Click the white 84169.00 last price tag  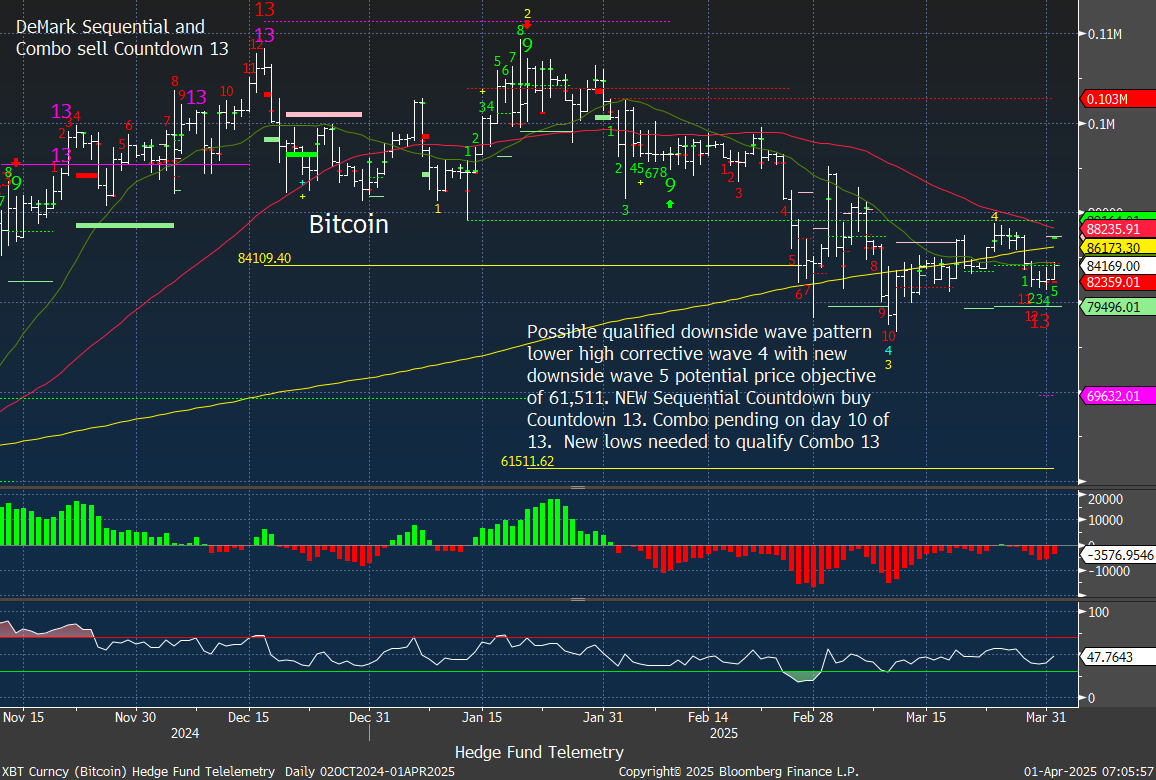[x=1118, y=265]
